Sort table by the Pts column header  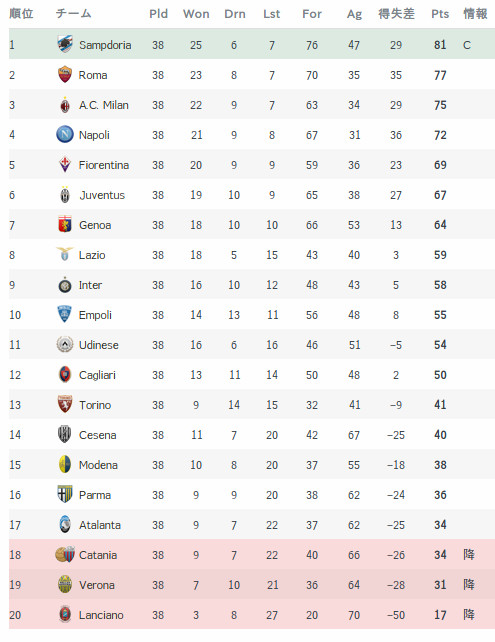click(x=440, y=14)
